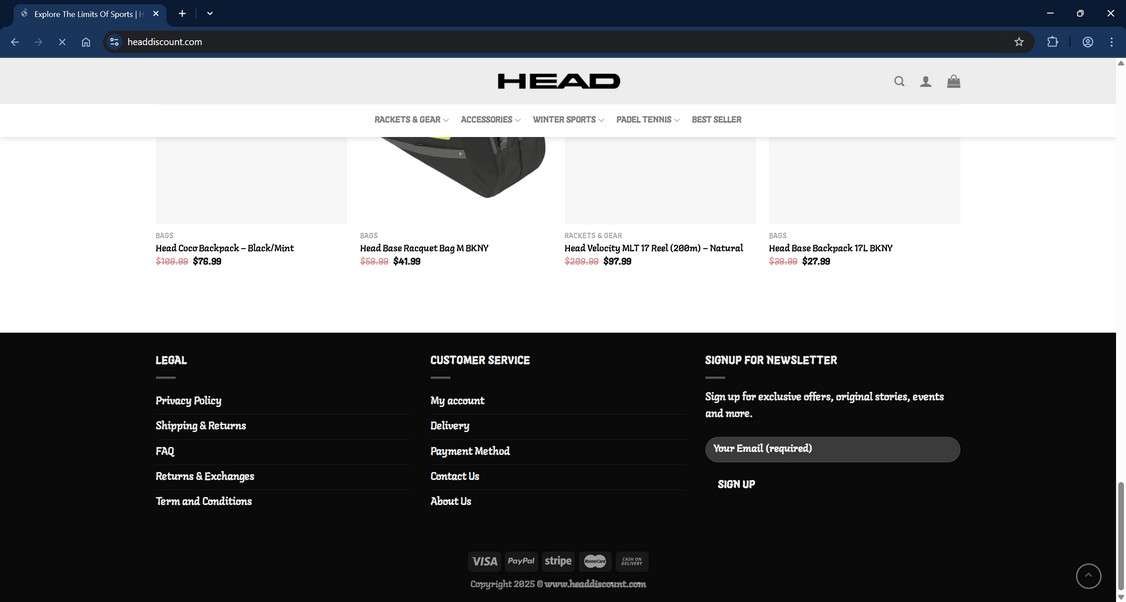Open the account person icon in header
Image resolution: width=1126 pixels, height=602 pixels.
[x=926, y=82]
